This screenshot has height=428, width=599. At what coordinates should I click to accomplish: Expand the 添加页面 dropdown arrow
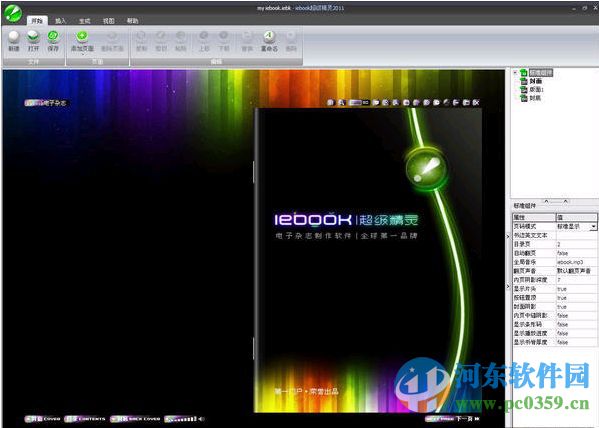(82, 54)
